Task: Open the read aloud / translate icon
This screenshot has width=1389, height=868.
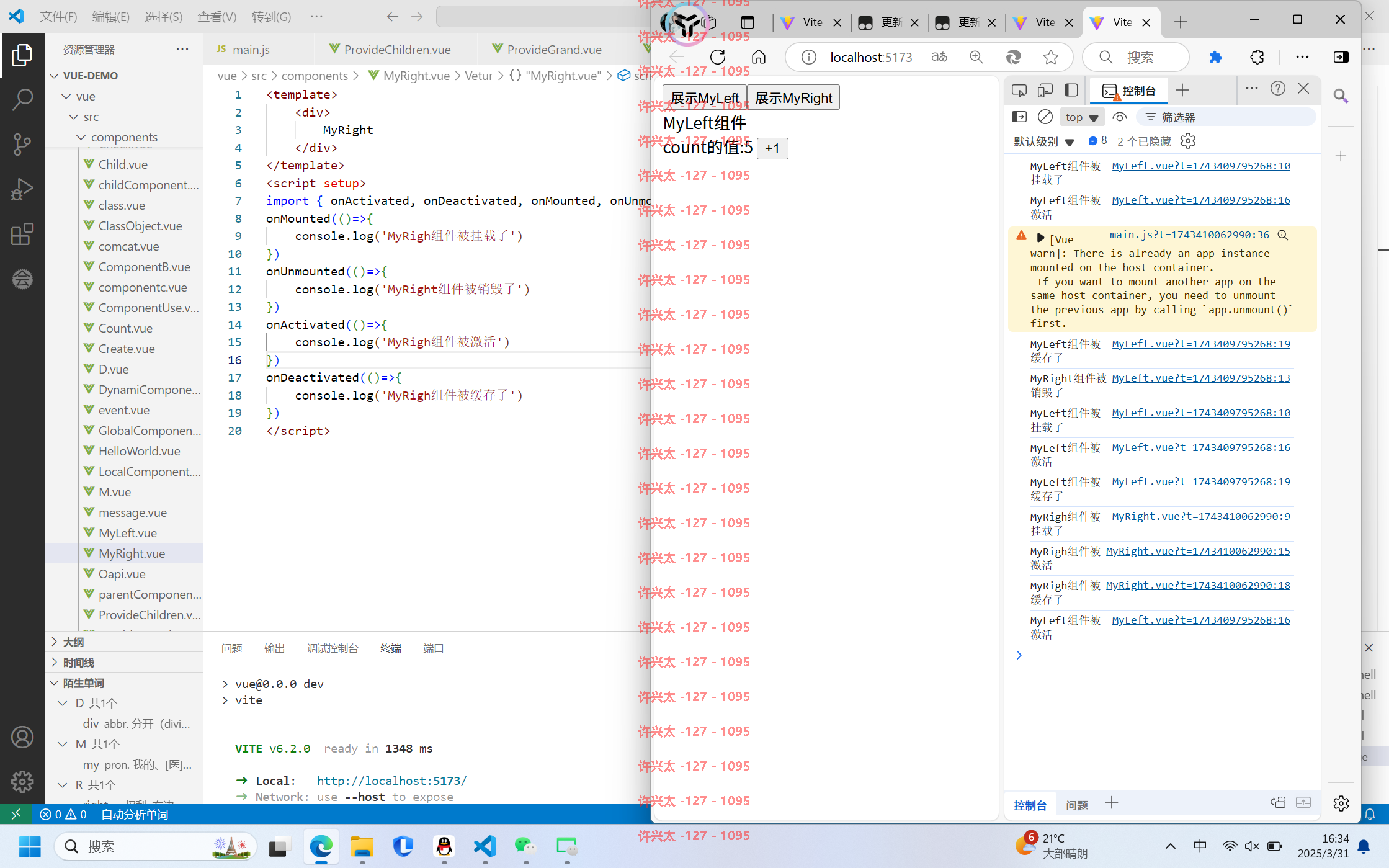Action: [x=939, y=57]
